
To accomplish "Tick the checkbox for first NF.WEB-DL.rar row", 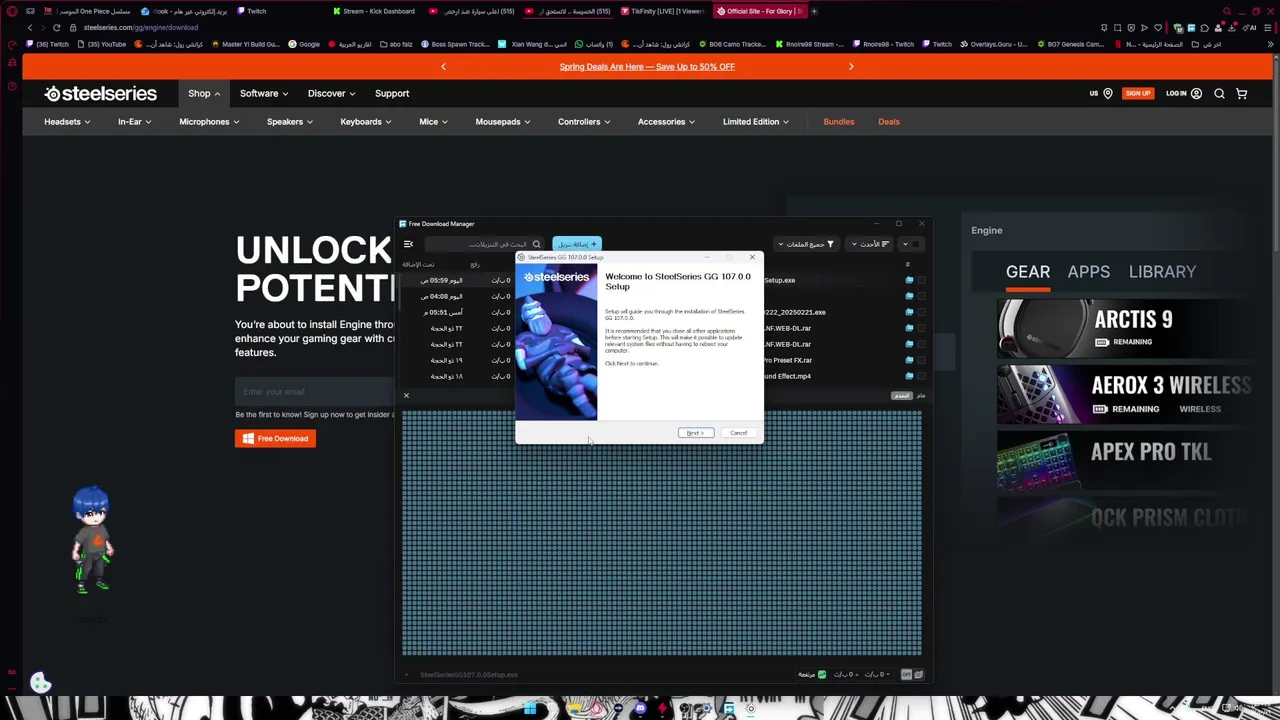I will click(921, 328).
